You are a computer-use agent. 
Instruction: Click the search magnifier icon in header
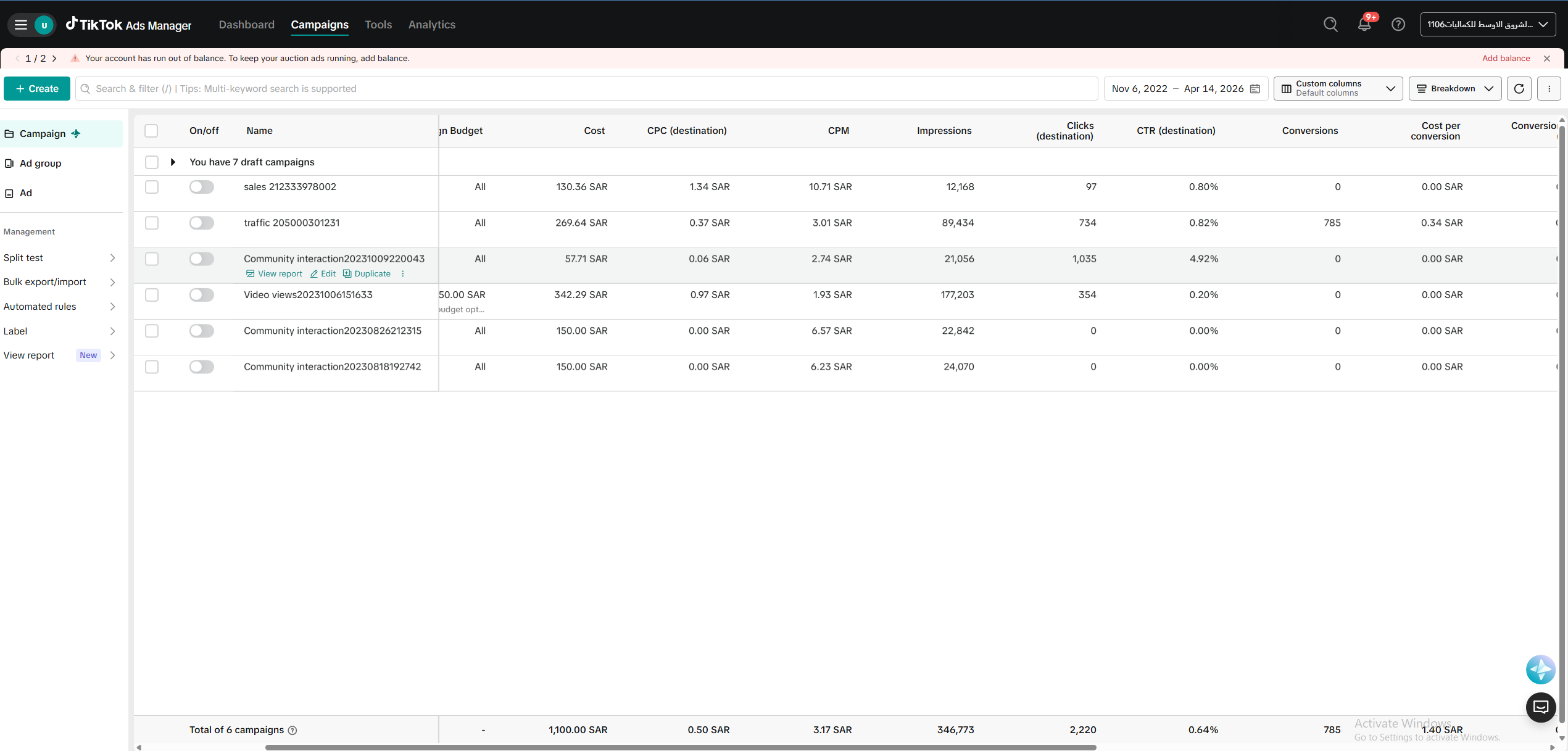click(1330, 25)
